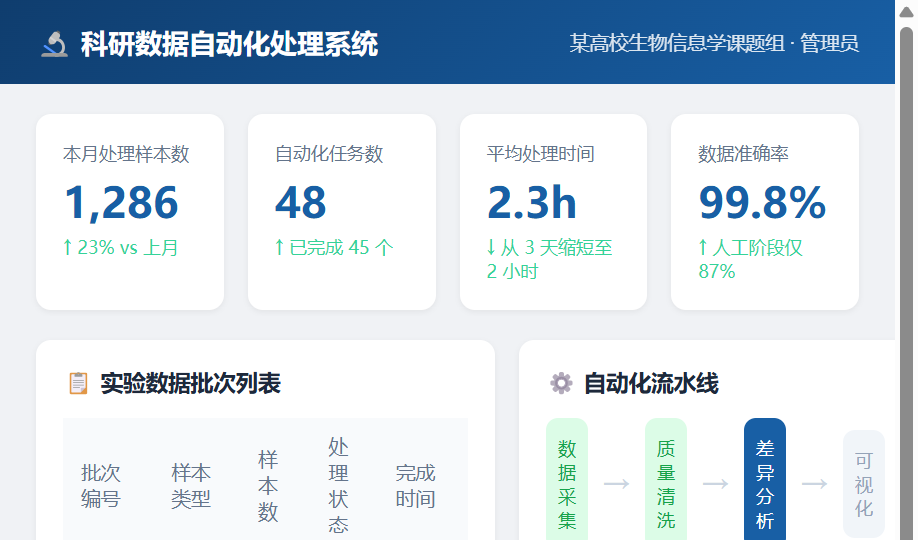This screenshot has height=540, width=918.
Task: Click the scrollbar up arrow
Action: point(906,12)
